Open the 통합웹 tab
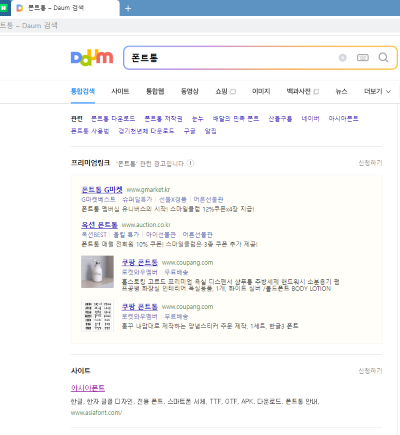 coord(155,91)
